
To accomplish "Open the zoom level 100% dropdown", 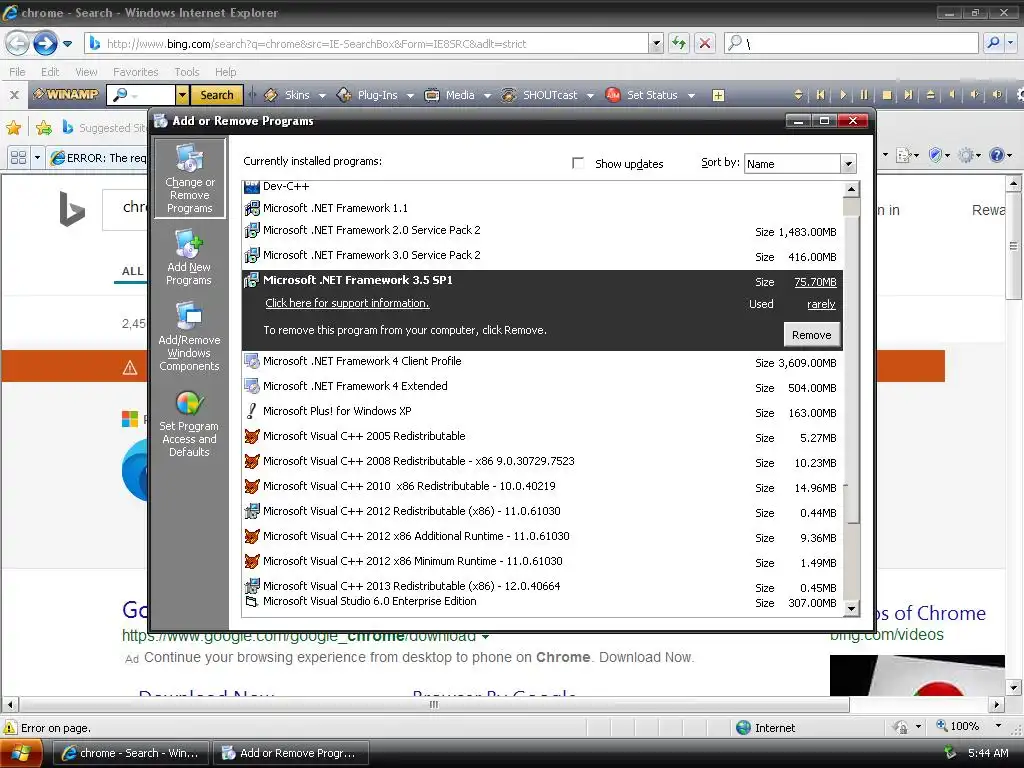I will (998, 726).
